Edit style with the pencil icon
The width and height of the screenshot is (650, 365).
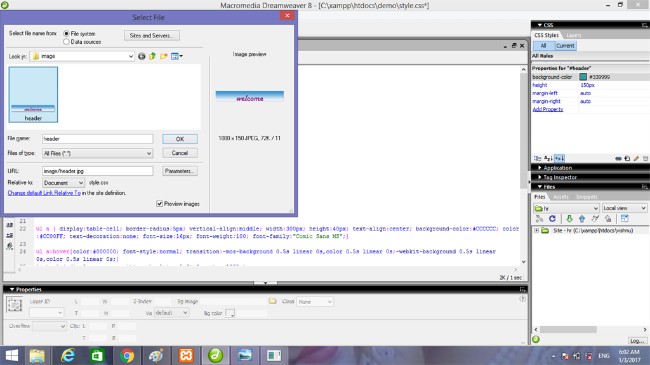pyautogui.click(x=636, y=158)
